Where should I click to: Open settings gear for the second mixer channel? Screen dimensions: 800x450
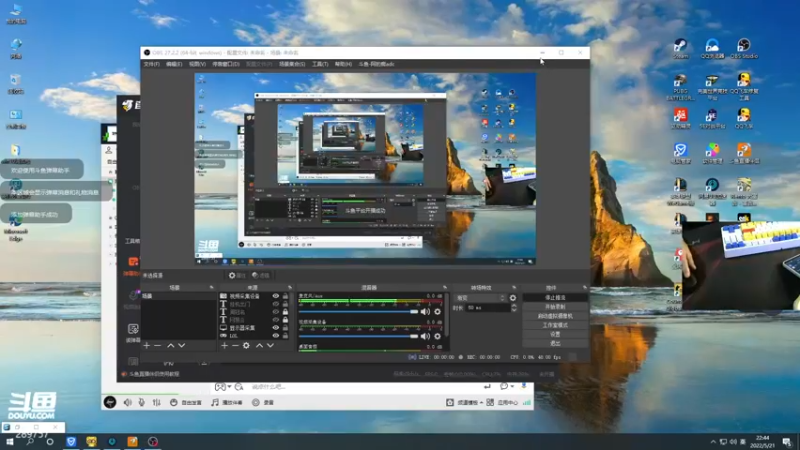pos(437,336)
